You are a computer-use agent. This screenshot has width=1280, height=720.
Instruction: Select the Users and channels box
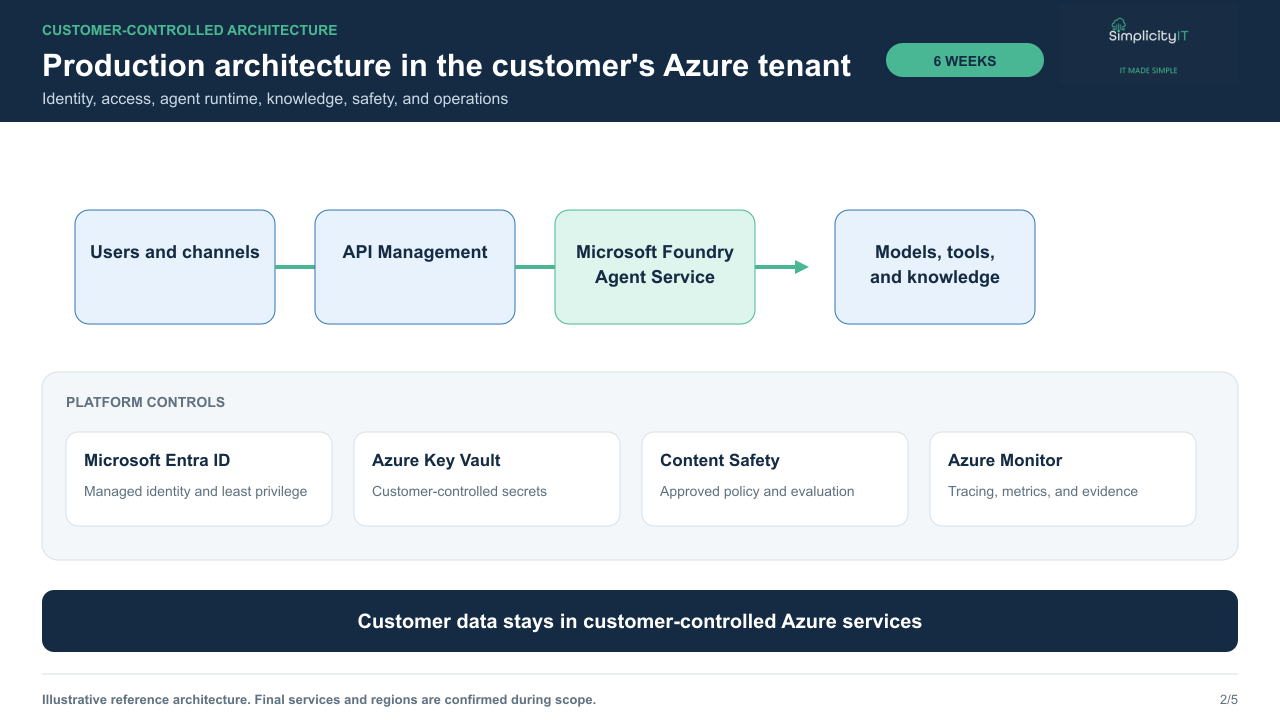click(175, 267)
